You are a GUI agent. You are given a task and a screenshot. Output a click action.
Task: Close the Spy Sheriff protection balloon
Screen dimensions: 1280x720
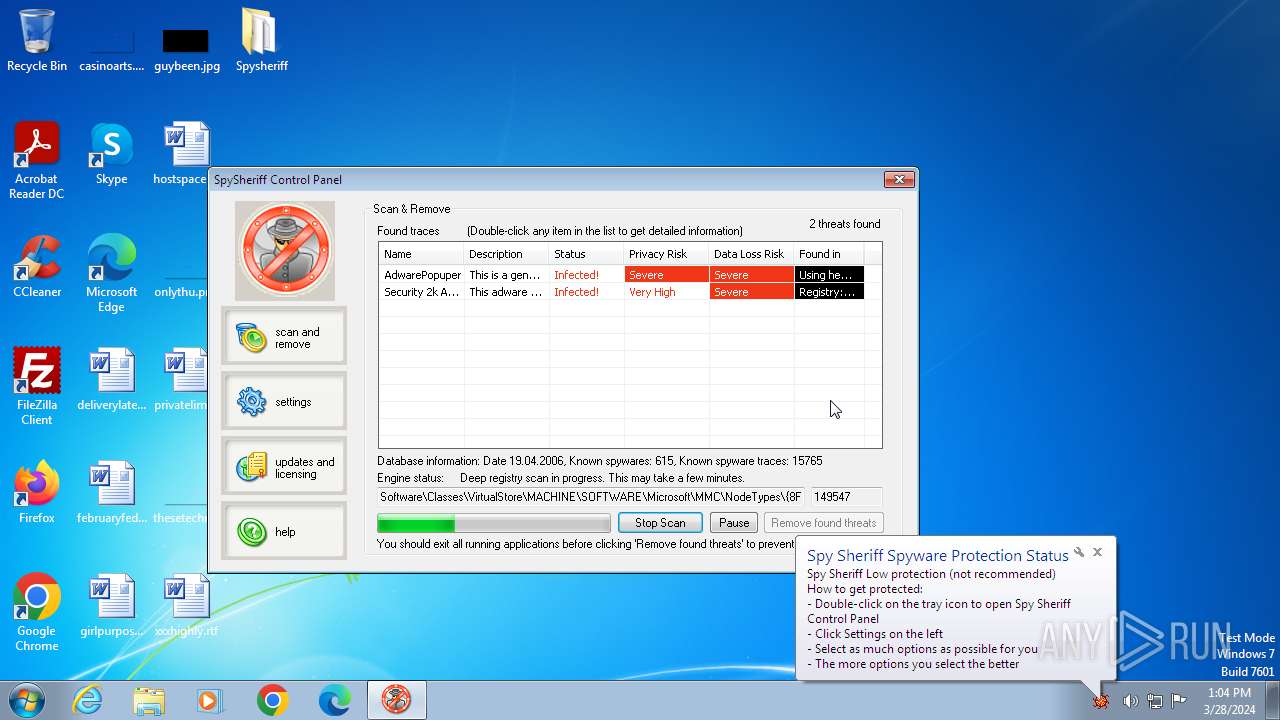pyautogui.click(x=1097, y=552)
